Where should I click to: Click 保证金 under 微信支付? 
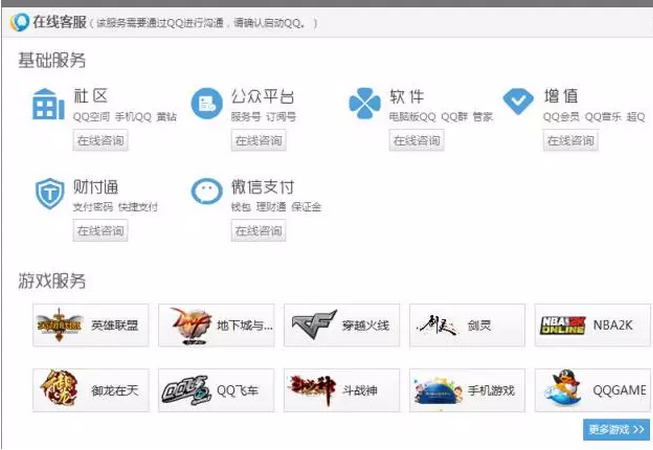pyautogui.click(x=306, y=207)
